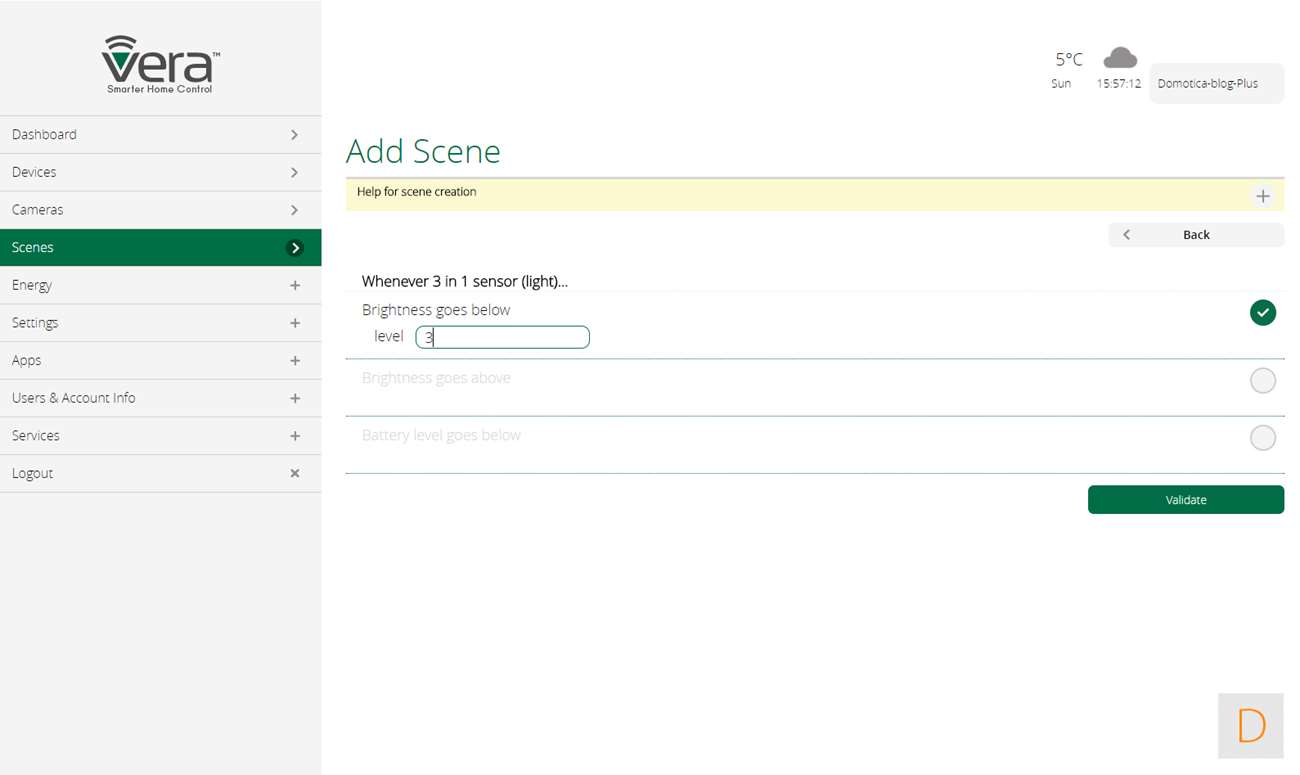The image size is (1300, 775).
Task: Open the Devices menu item
Action: [x=160, y=172]
